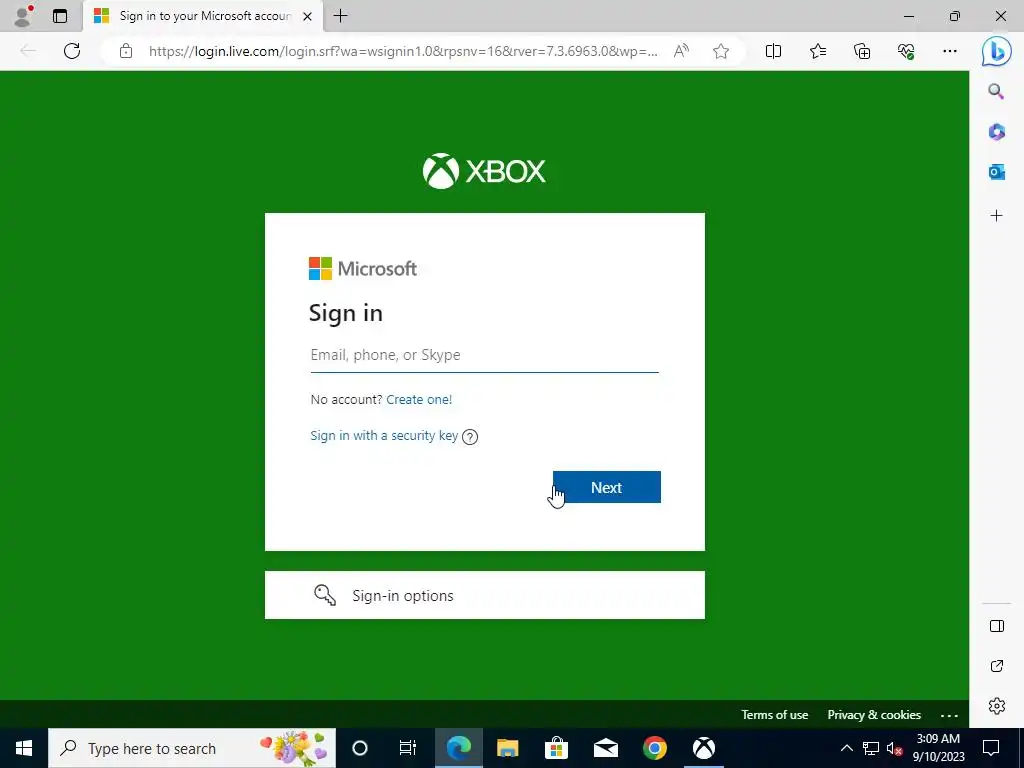Open Collections
The height and width of the screenshot is (768, 1024).
pyautogui.click(x=862, y=51)
